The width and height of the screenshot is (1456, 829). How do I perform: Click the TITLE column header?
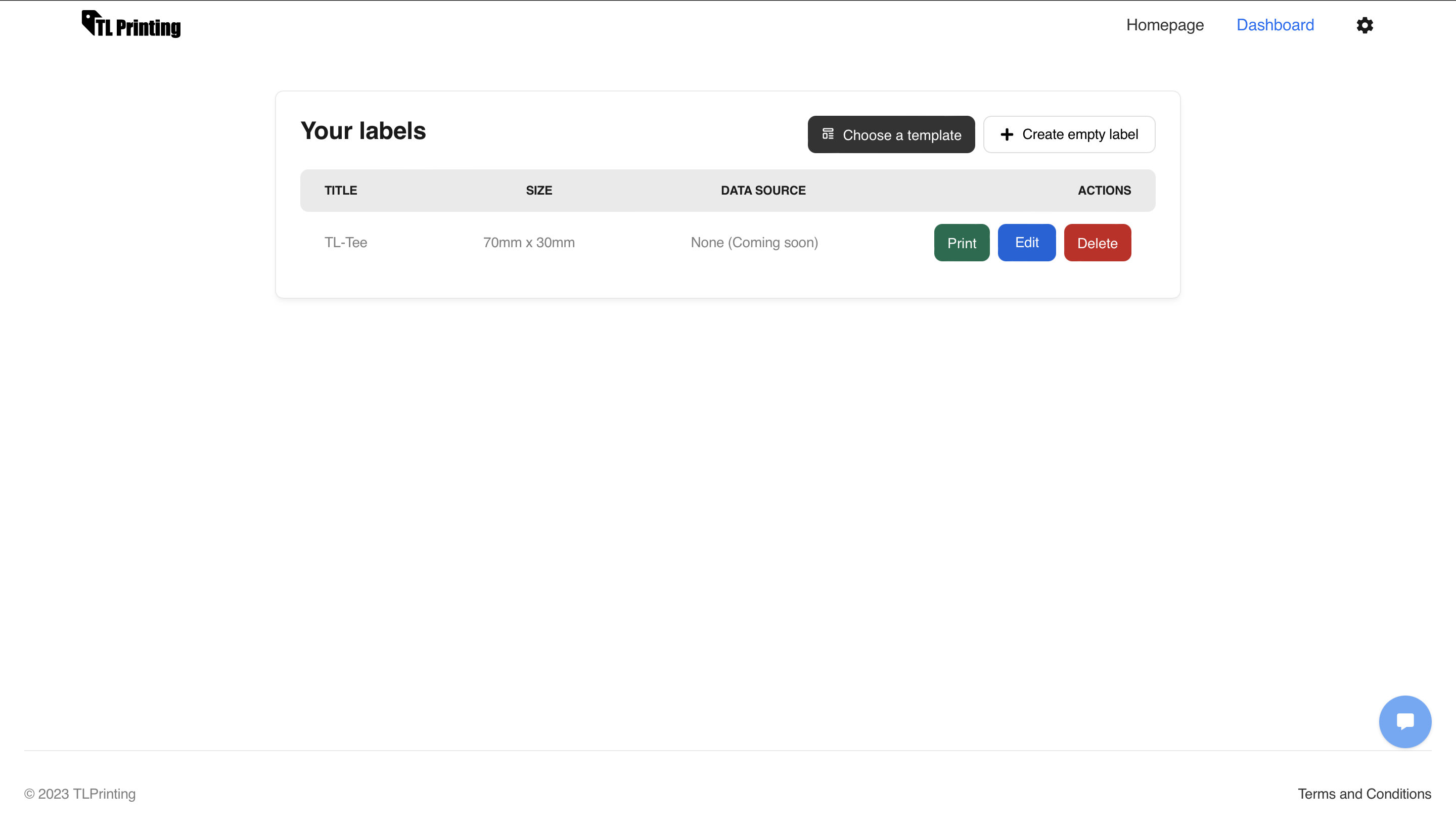click(341, 191)
